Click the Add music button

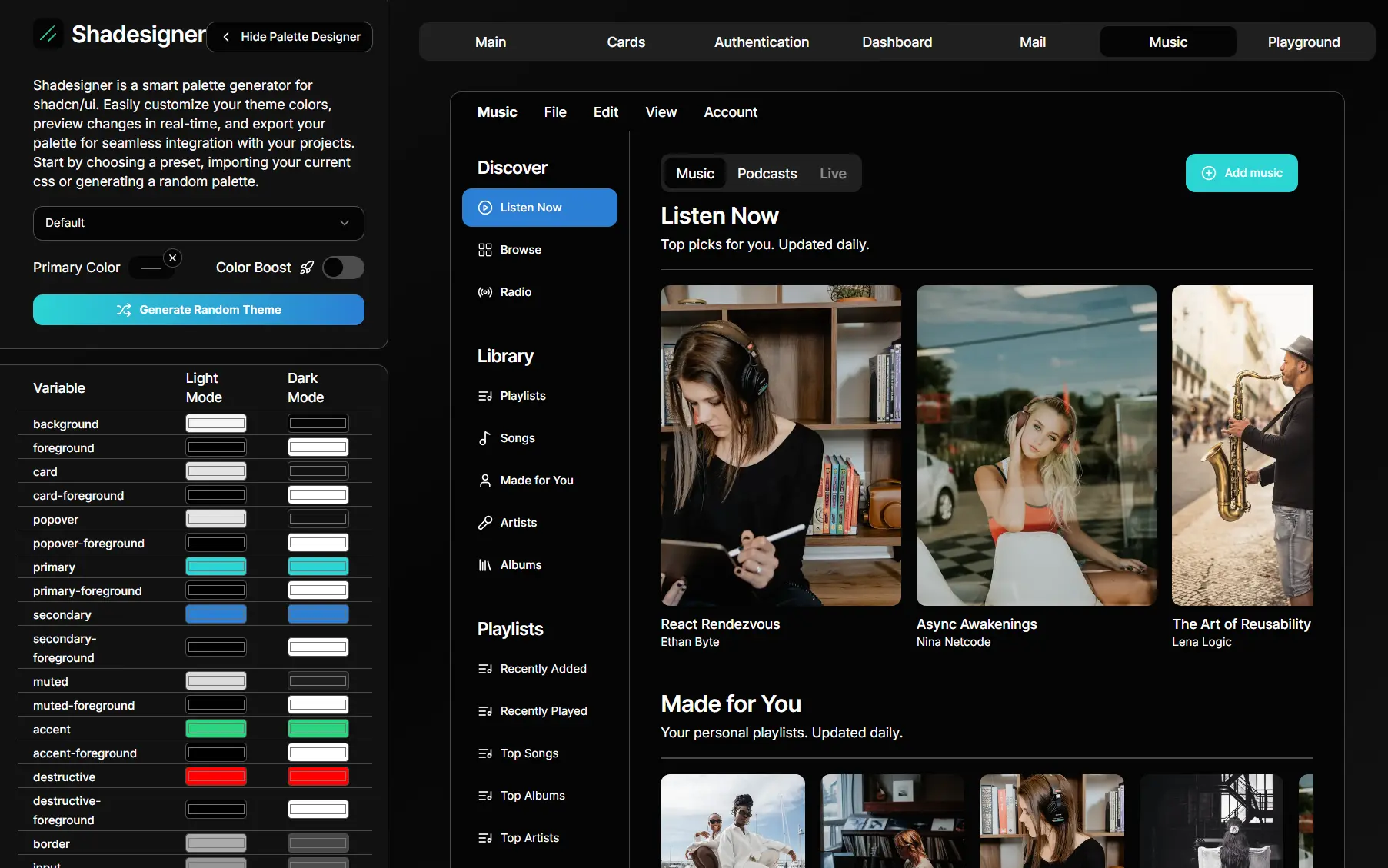click(1241, 173)
